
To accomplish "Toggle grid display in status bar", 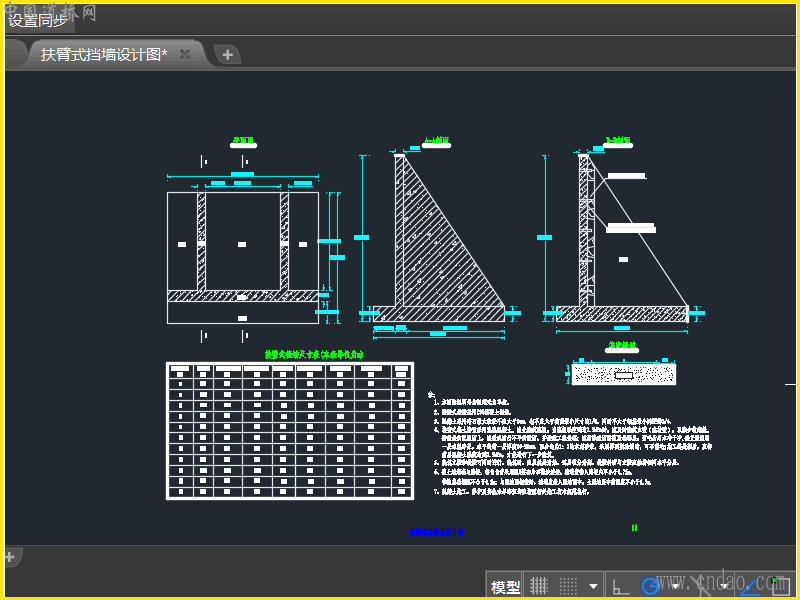I will (x=539, y=586).
